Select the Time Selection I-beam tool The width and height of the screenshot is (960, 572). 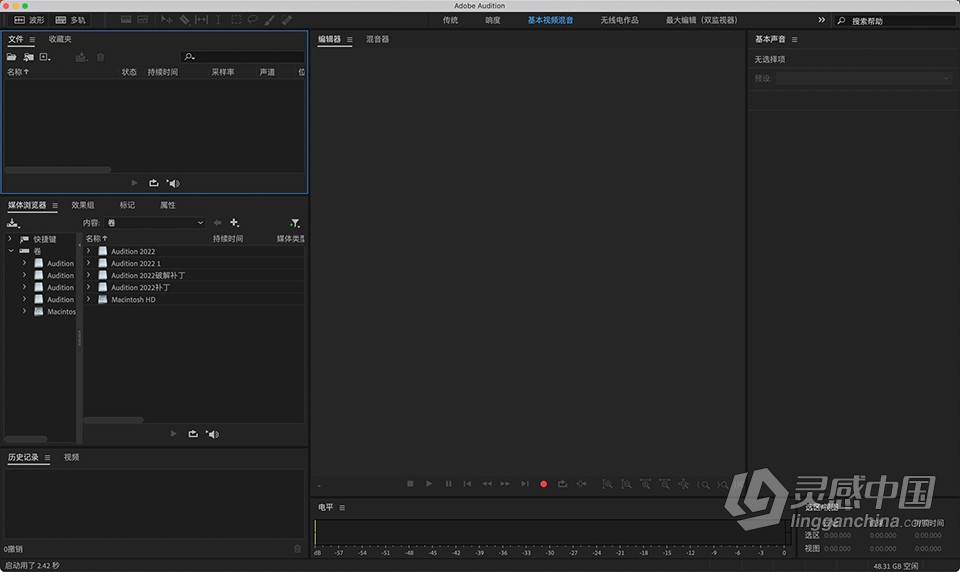click(218, 20)
